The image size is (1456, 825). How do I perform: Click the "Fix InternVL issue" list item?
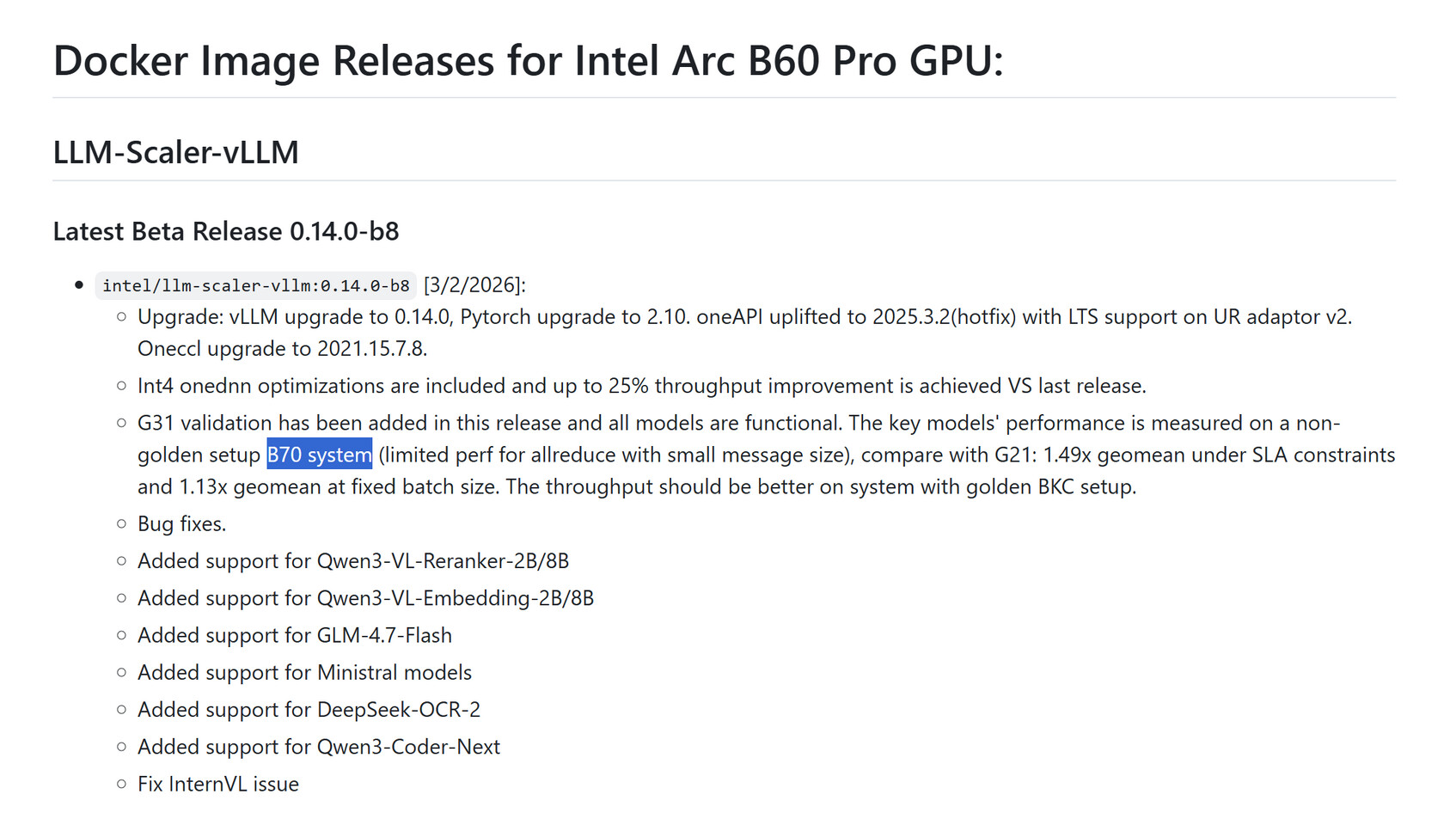pos(217,784)
